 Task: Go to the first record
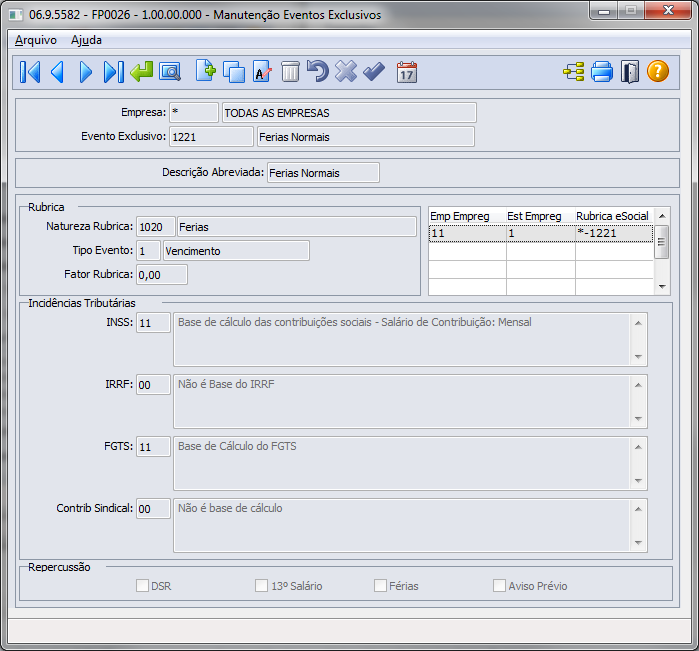coord(30,72)
